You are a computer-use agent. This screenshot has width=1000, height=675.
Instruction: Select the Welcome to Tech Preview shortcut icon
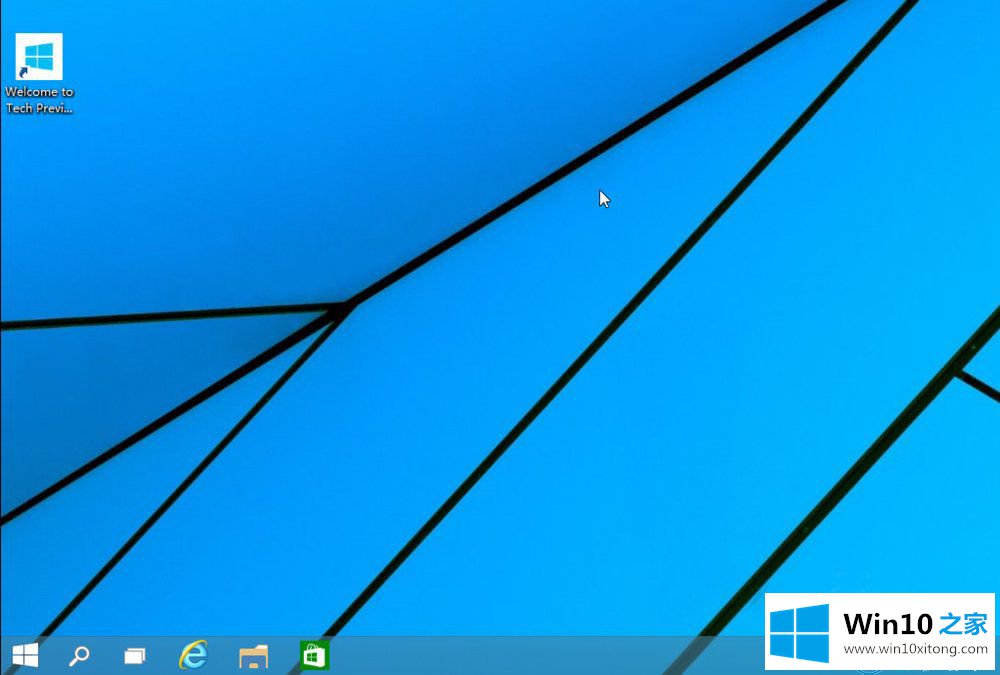point(39,57)
